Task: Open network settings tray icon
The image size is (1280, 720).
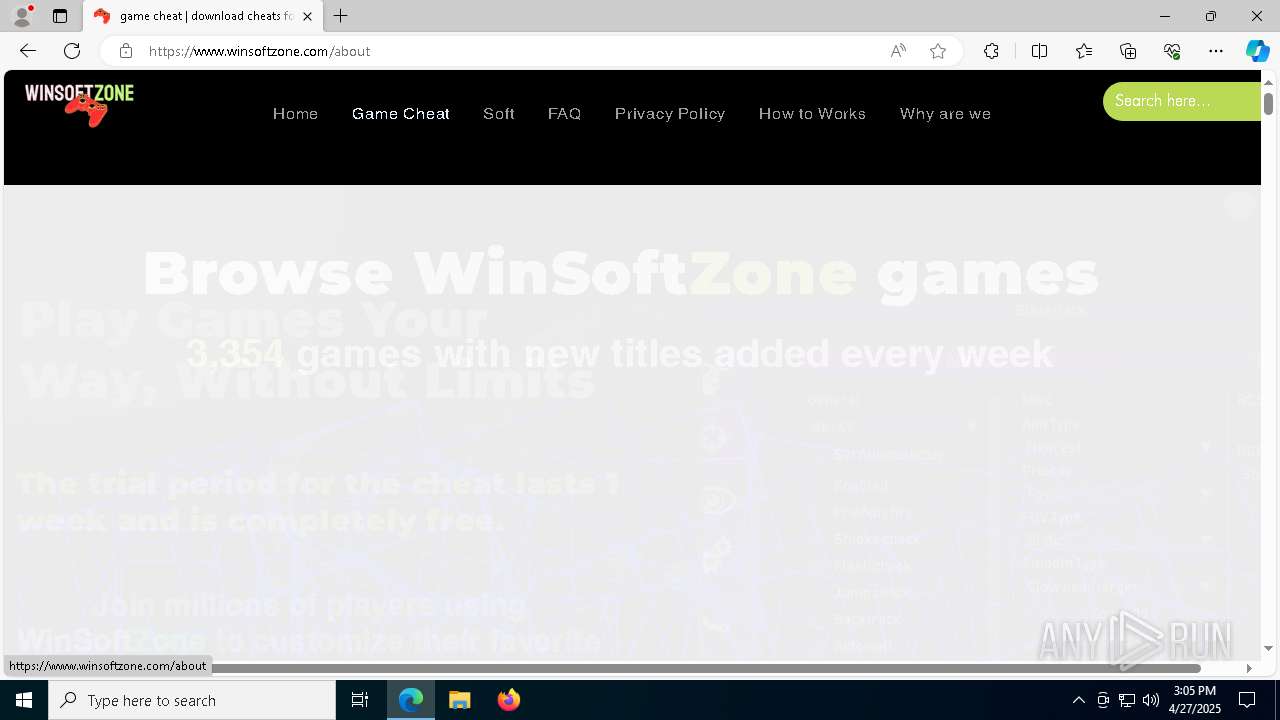Action: tap(1127, 700)
